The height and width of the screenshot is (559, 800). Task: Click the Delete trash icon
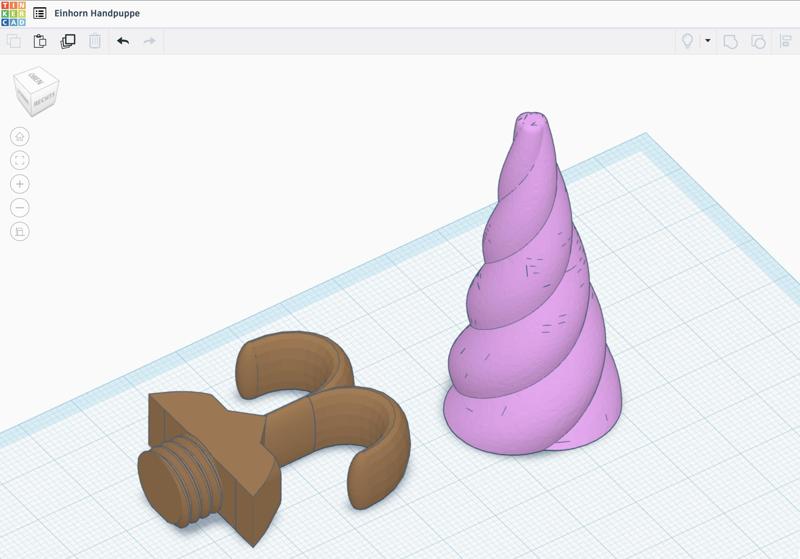point(95,41)
